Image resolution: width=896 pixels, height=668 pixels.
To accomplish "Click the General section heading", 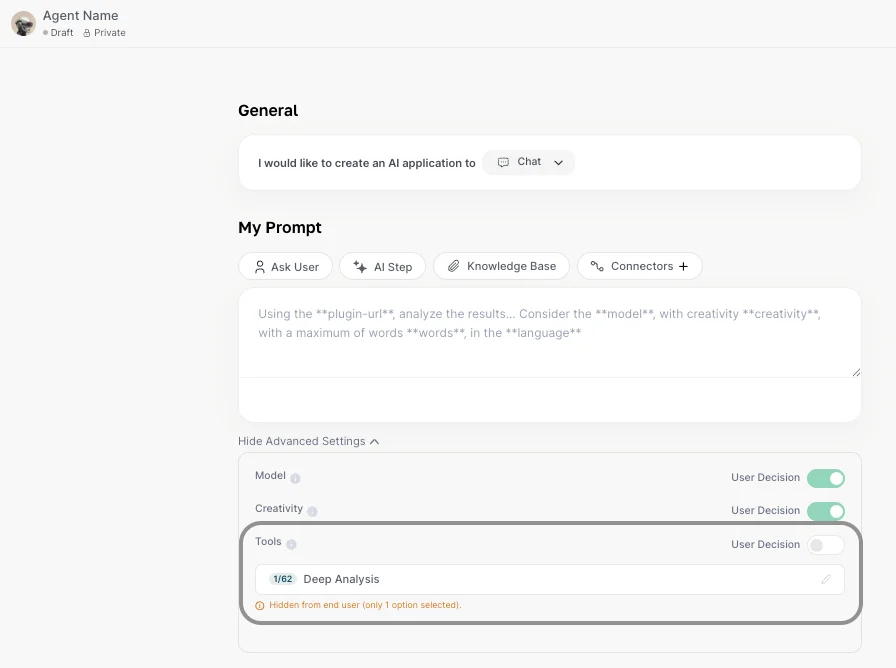I will [268, 110].
